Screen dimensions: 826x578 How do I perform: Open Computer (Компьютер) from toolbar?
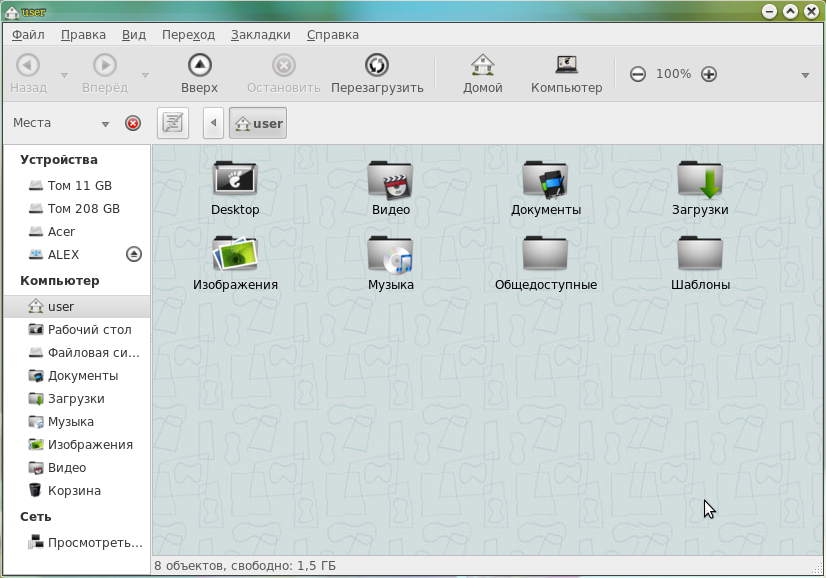566,66
